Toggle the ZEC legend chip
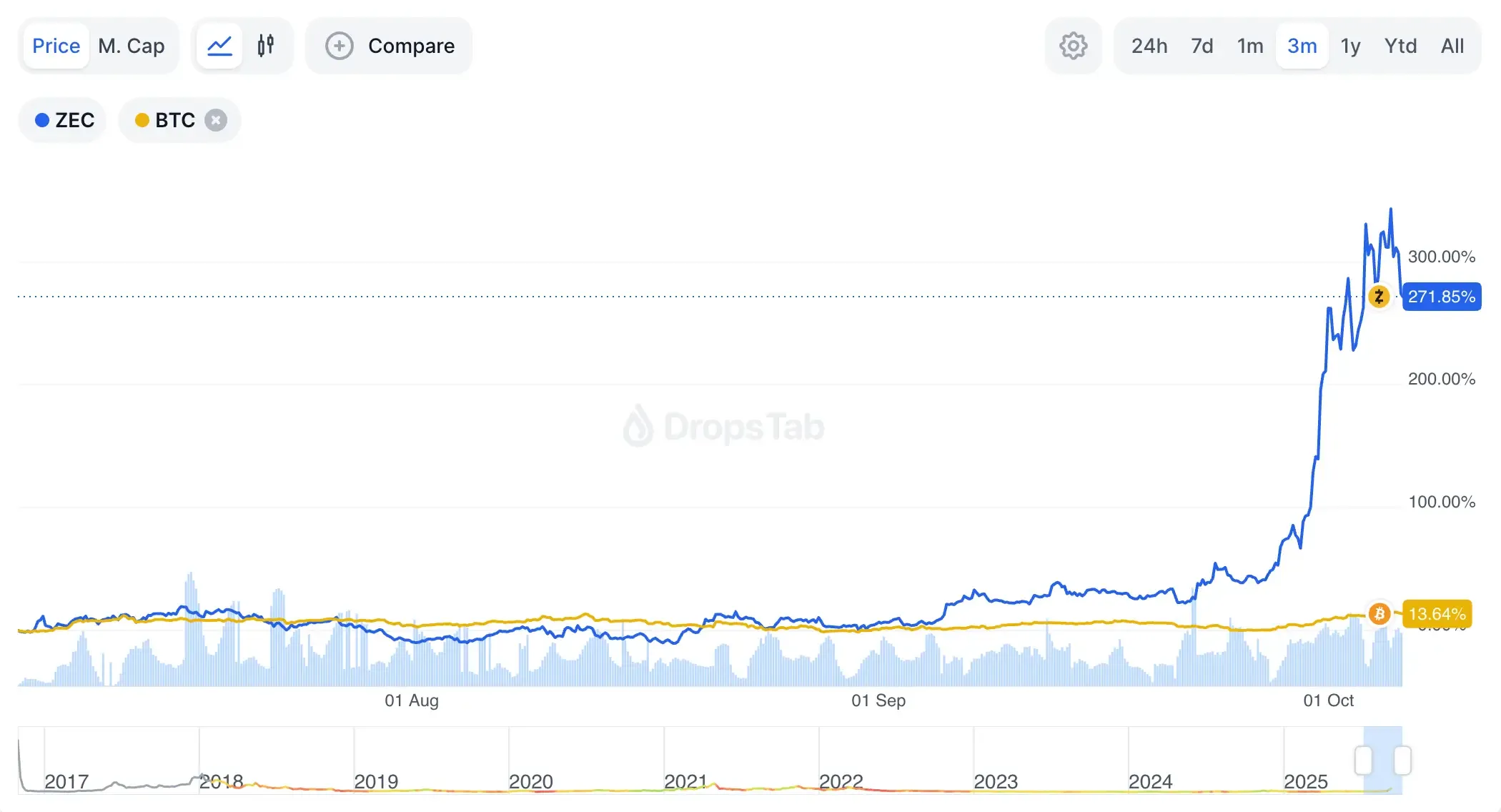1501x812 pixels. click(x=61, y=120)
